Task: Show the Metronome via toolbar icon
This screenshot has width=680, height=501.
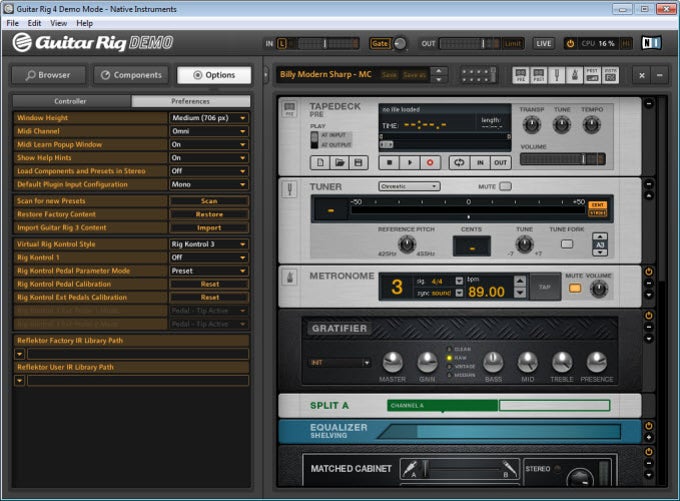Action: coord(575,75)
